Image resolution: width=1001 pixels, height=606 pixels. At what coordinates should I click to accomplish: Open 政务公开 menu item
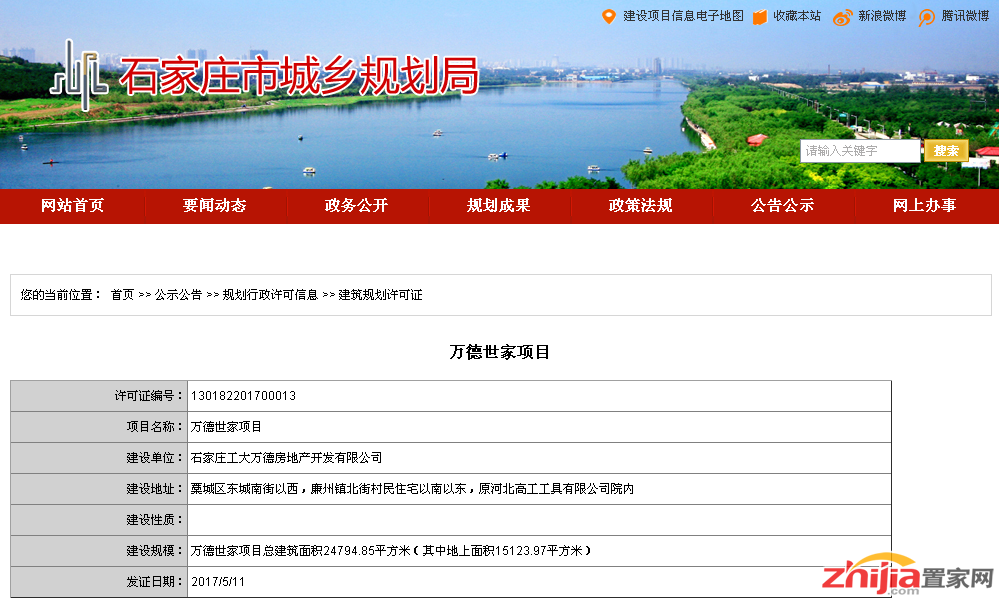point(356,206)
